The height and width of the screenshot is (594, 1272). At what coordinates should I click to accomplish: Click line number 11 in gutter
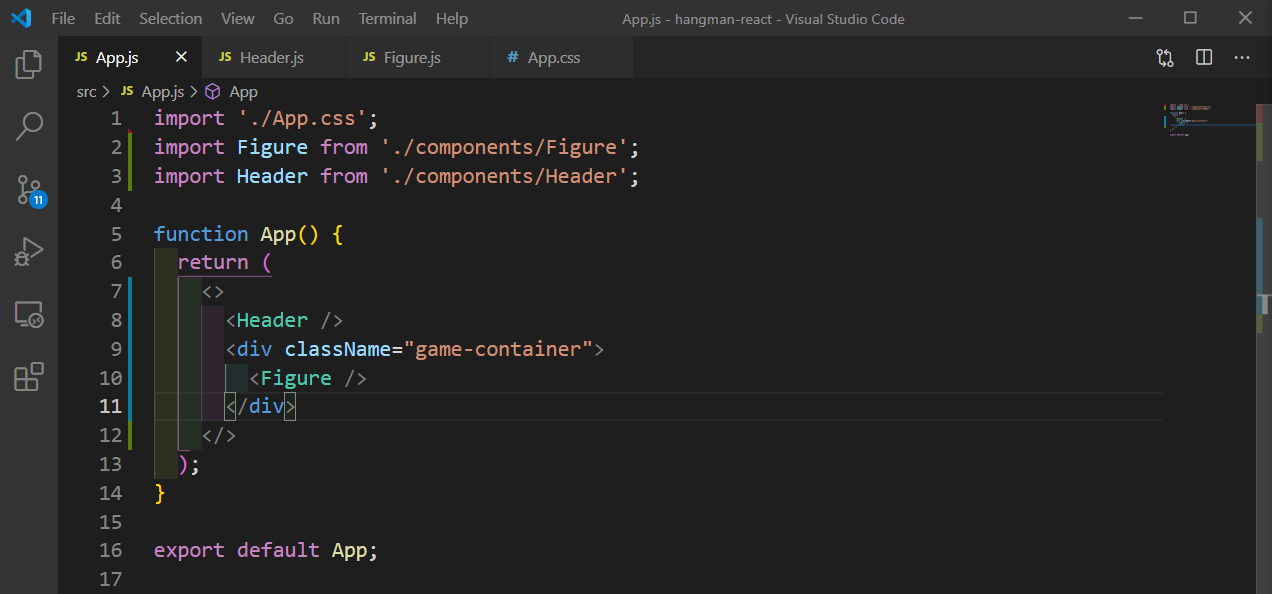click(x=110, y=407)
